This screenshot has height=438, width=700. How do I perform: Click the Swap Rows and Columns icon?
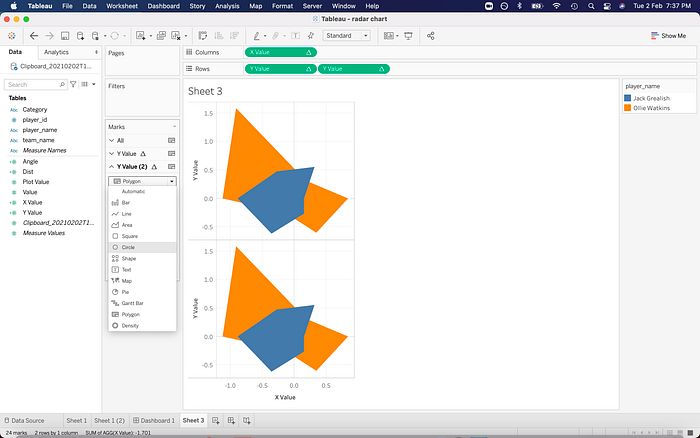[203, 36]
